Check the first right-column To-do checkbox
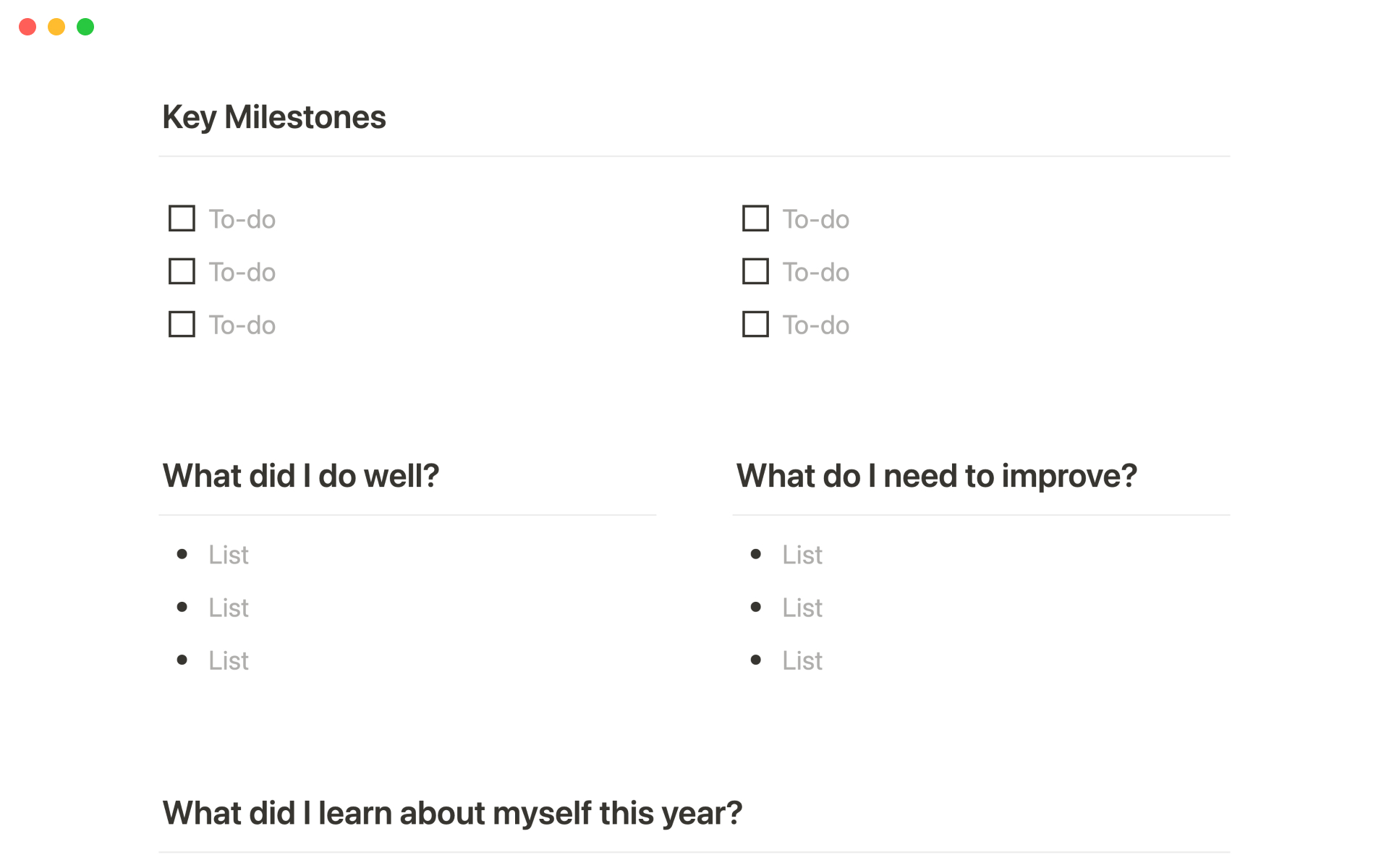Viewport: 1389px width, 868px height. pos(755,218)
